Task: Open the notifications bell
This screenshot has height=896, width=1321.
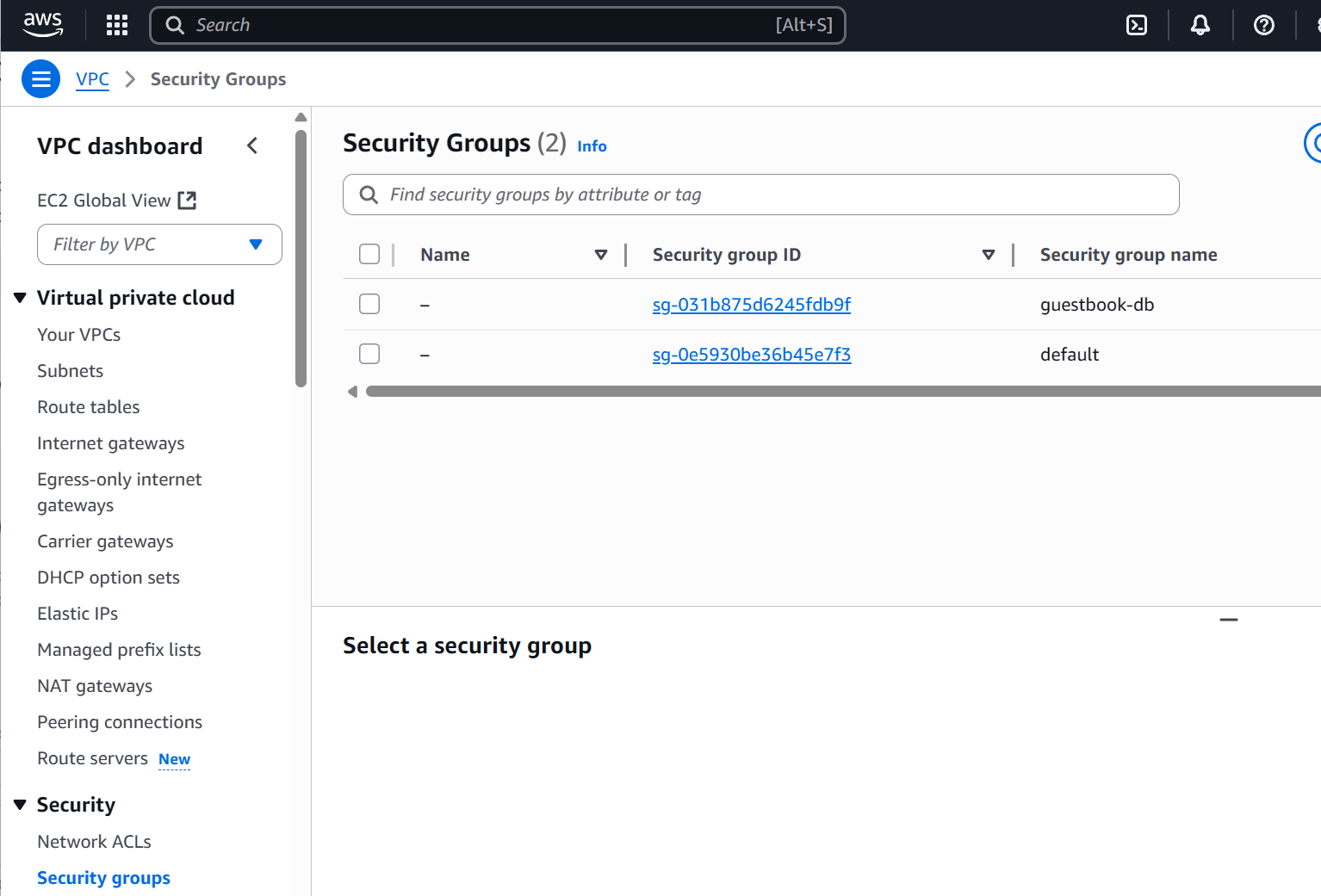Action: [x=1200, y=25]
